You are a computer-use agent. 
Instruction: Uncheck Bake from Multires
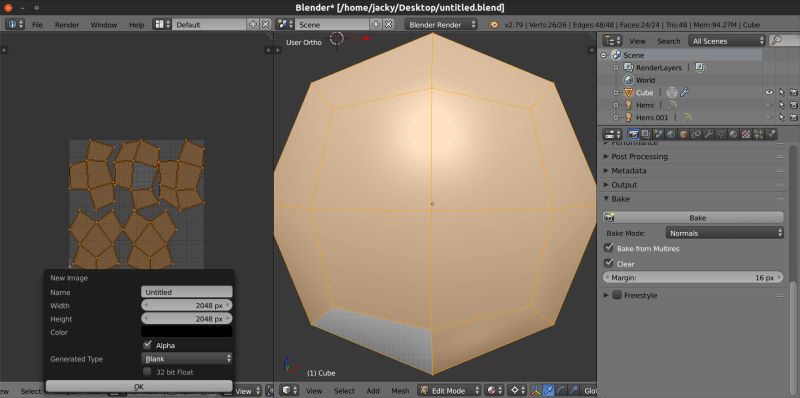coord(608,248)
